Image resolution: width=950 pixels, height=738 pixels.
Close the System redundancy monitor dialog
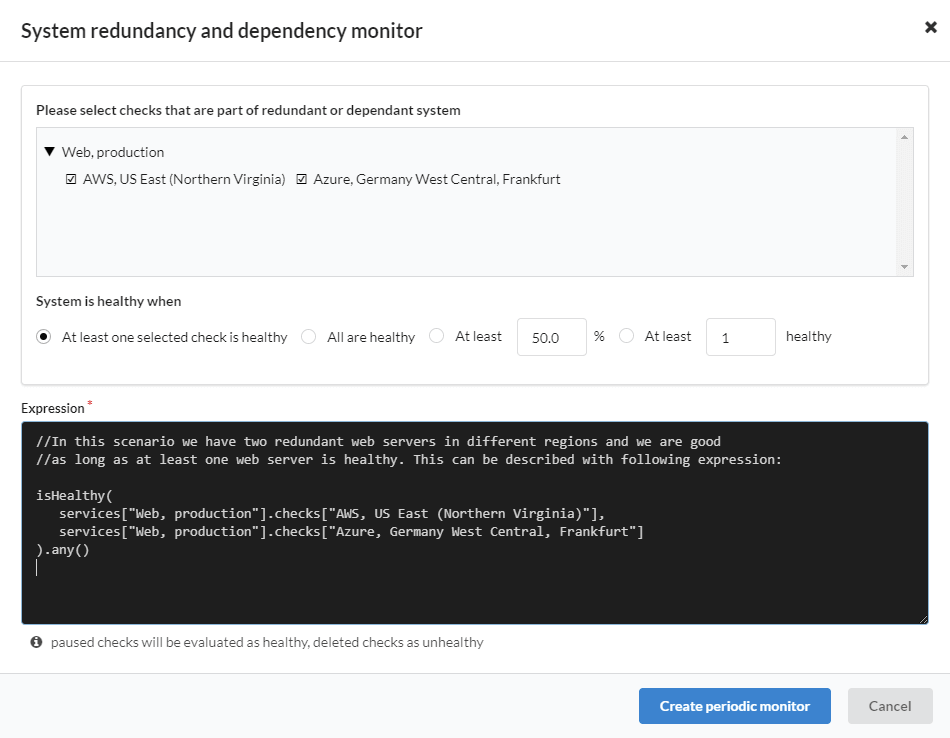pos(931,27)
